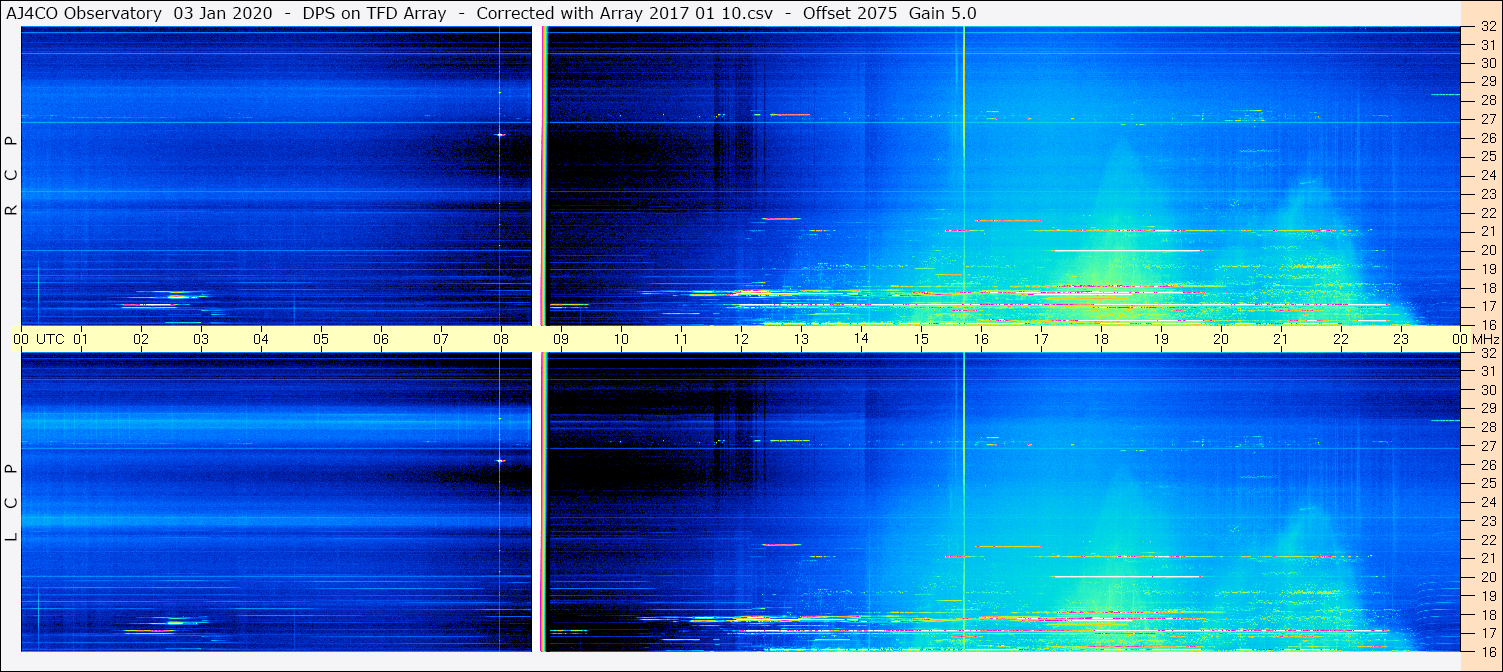Click the "R C P" panel label

[x=12, y=176]
